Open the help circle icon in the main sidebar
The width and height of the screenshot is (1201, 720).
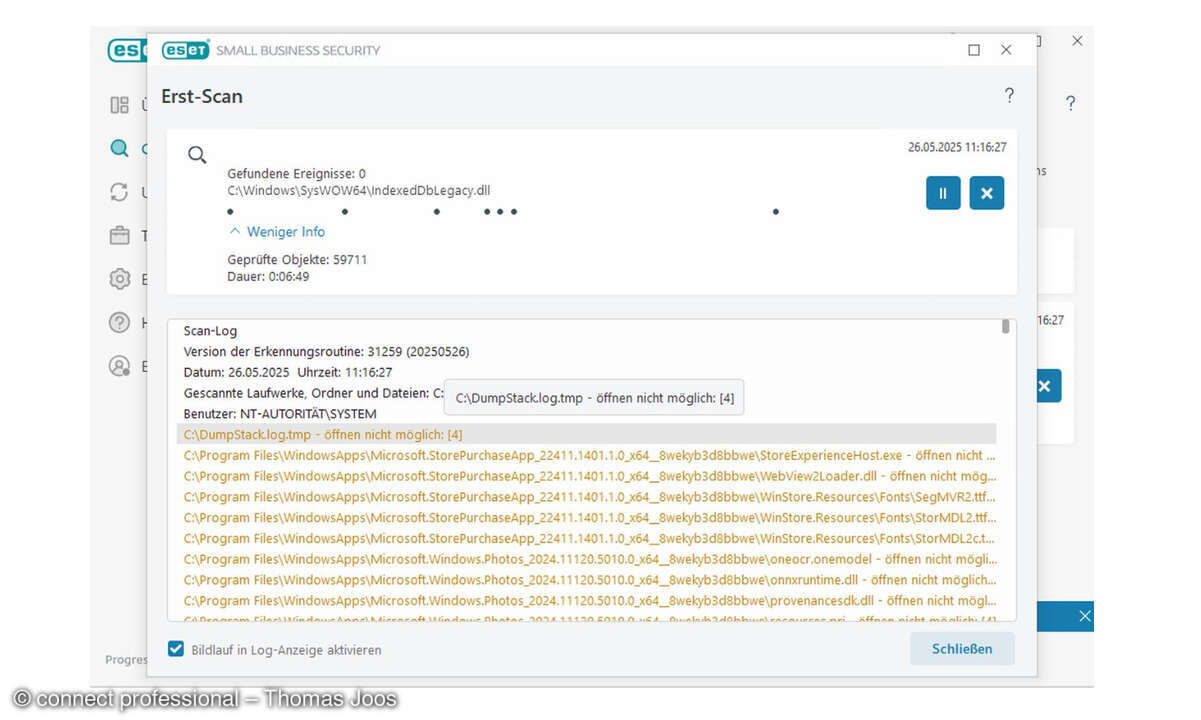point(120,322)
